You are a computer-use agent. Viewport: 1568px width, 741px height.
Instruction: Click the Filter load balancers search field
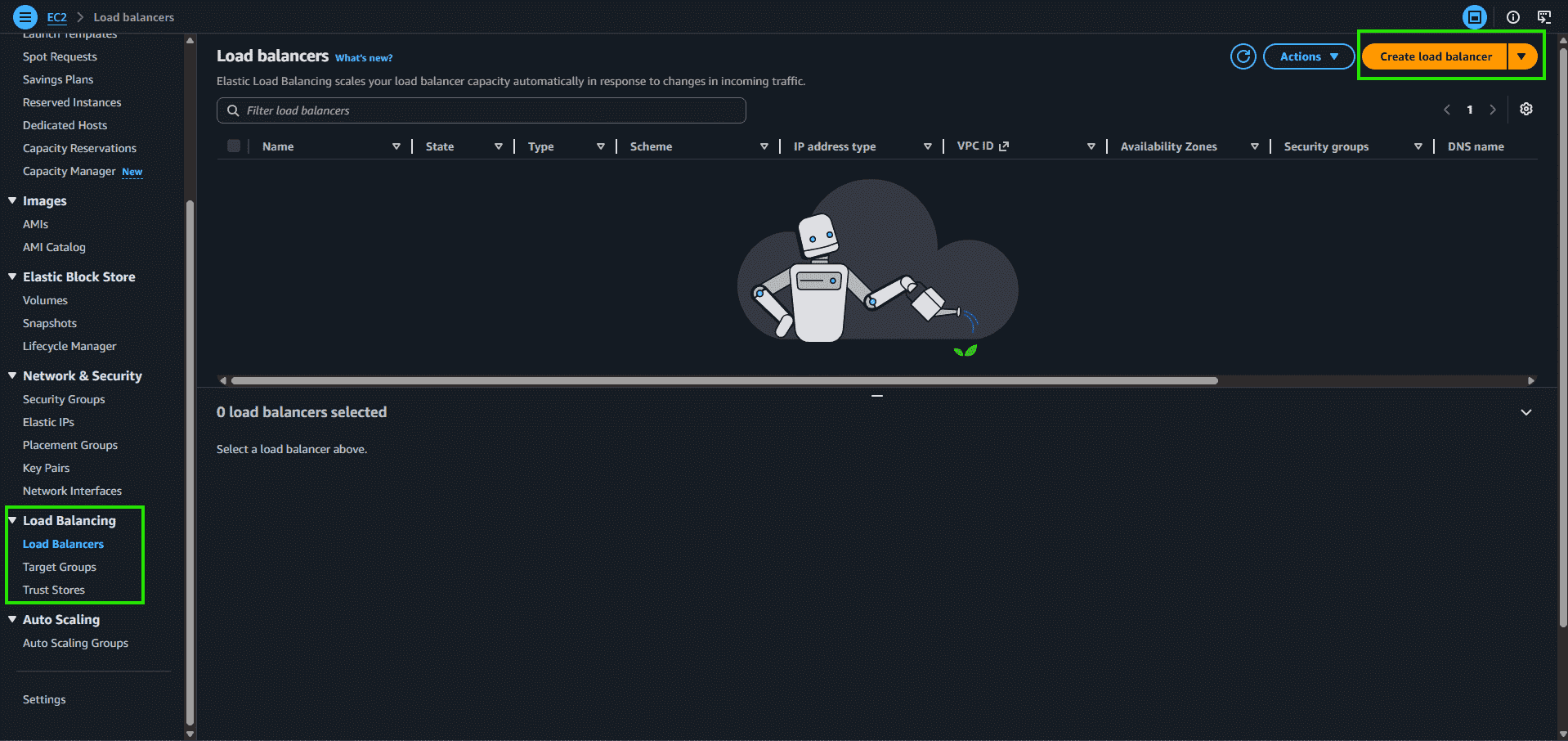click(x=482, y=110)
